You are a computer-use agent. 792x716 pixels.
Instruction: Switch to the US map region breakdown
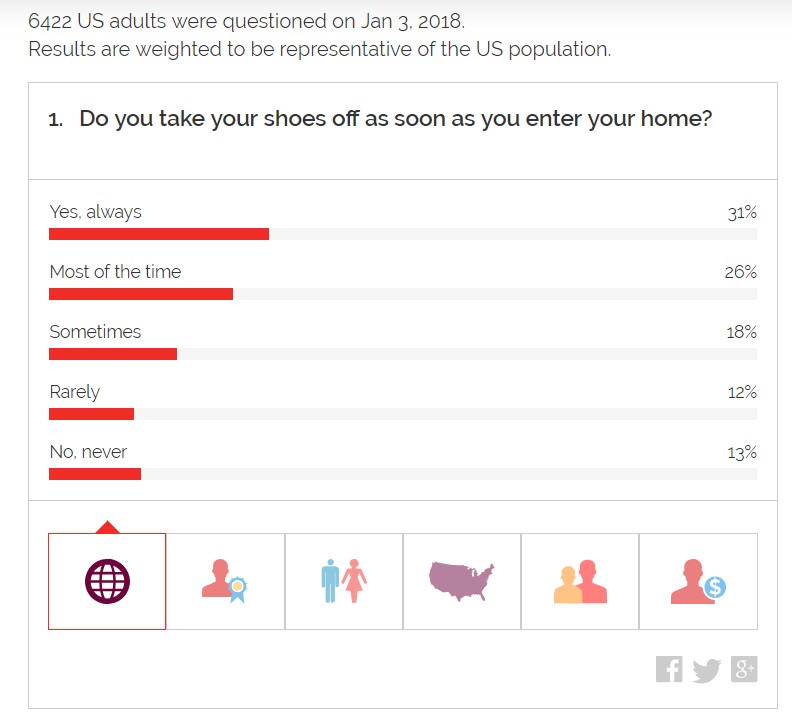(461, 581)
